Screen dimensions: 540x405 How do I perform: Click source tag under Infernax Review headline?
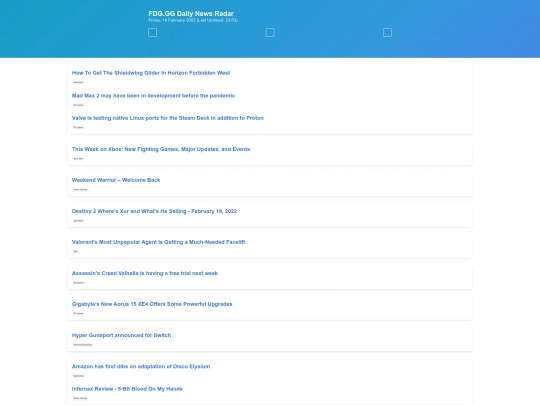pyautogui.click(x=80, y=398)
